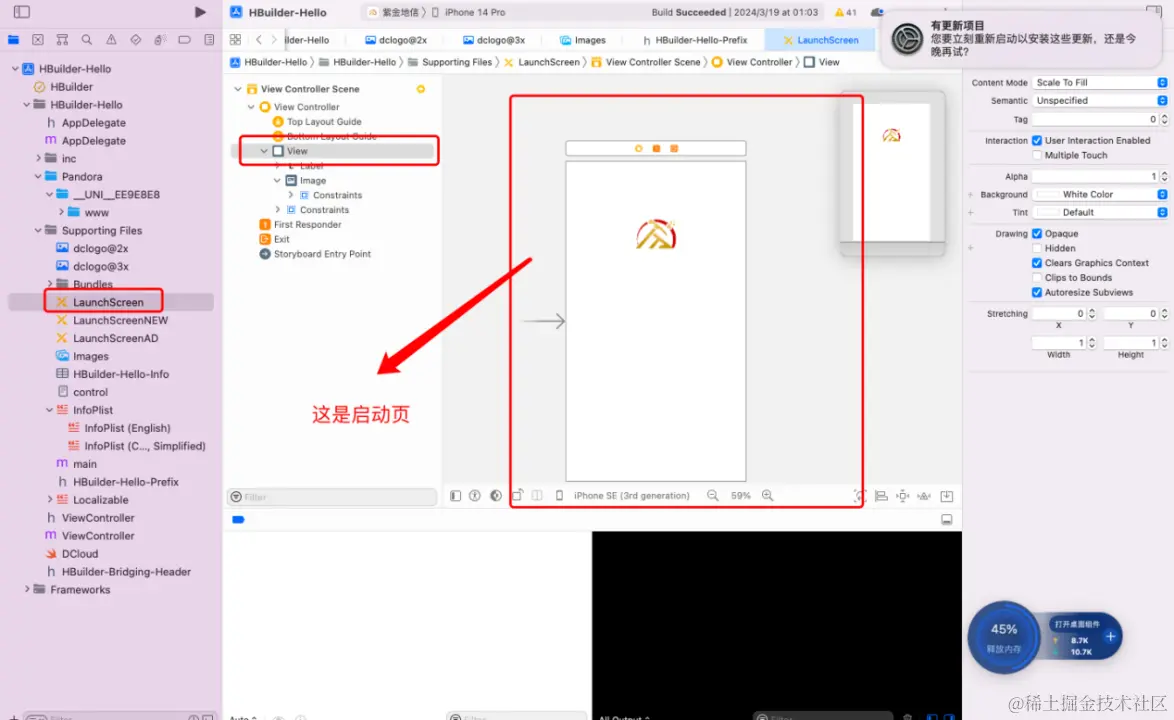Switch to dclogo@3x tab
This screenshot has height=720, width=1174.
point(494,40)
